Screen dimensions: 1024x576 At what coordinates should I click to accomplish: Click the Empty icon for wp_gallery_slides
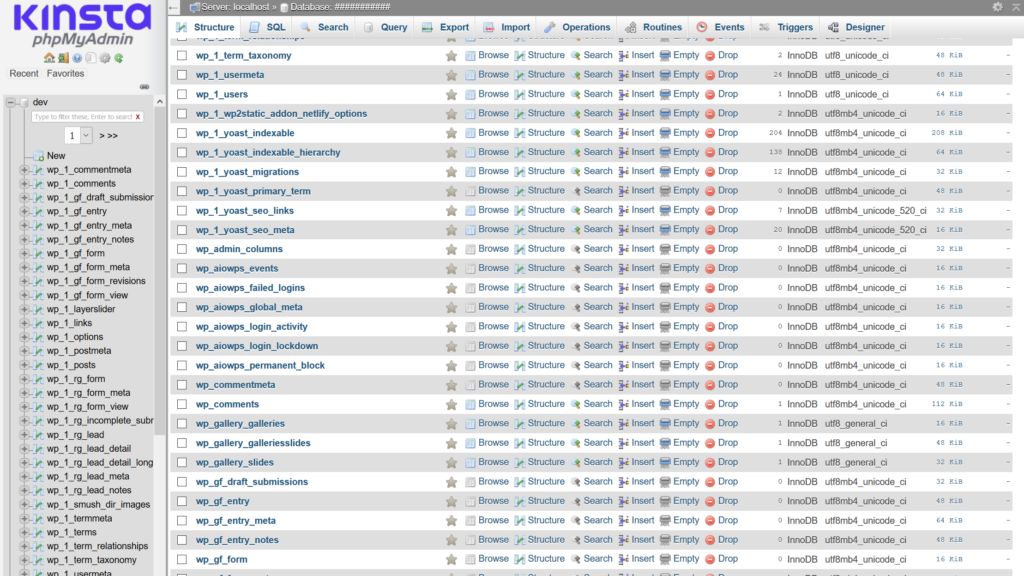[665, 462]
